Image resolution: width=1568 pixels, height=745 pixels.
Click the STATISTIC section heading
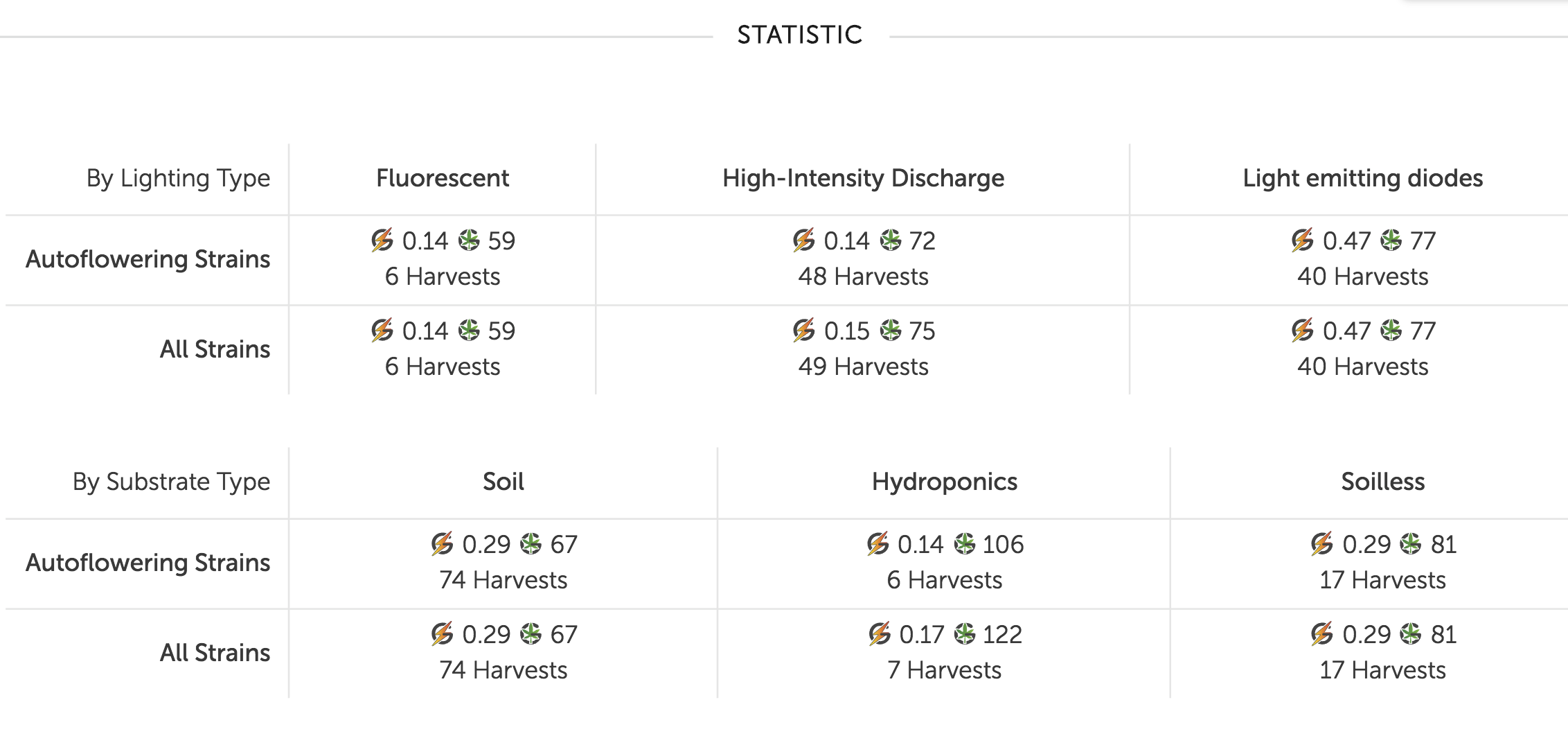800,35
